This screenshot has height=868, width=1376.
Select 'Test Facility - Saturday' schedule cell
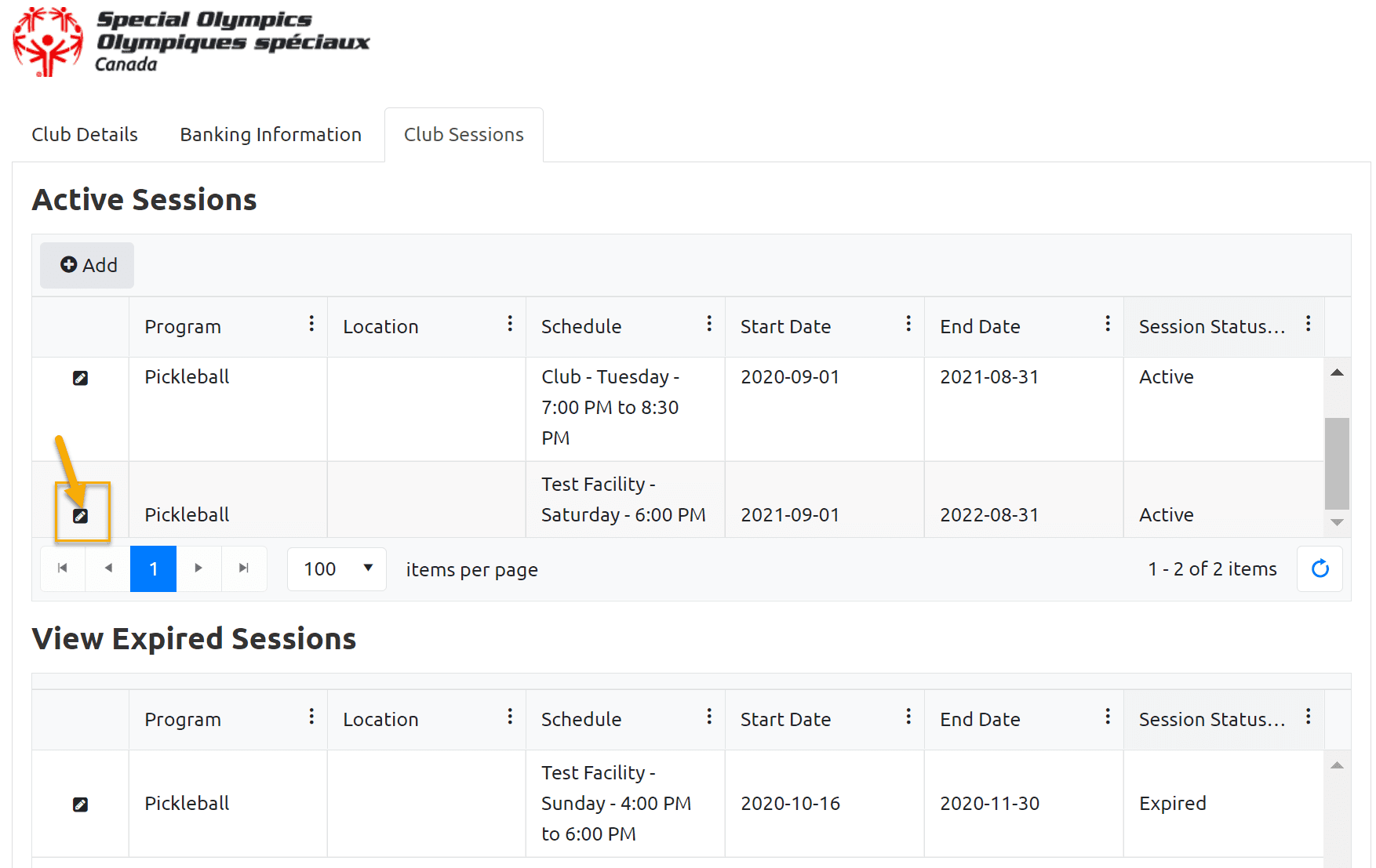pyautogui.click(x=624, y=499)
